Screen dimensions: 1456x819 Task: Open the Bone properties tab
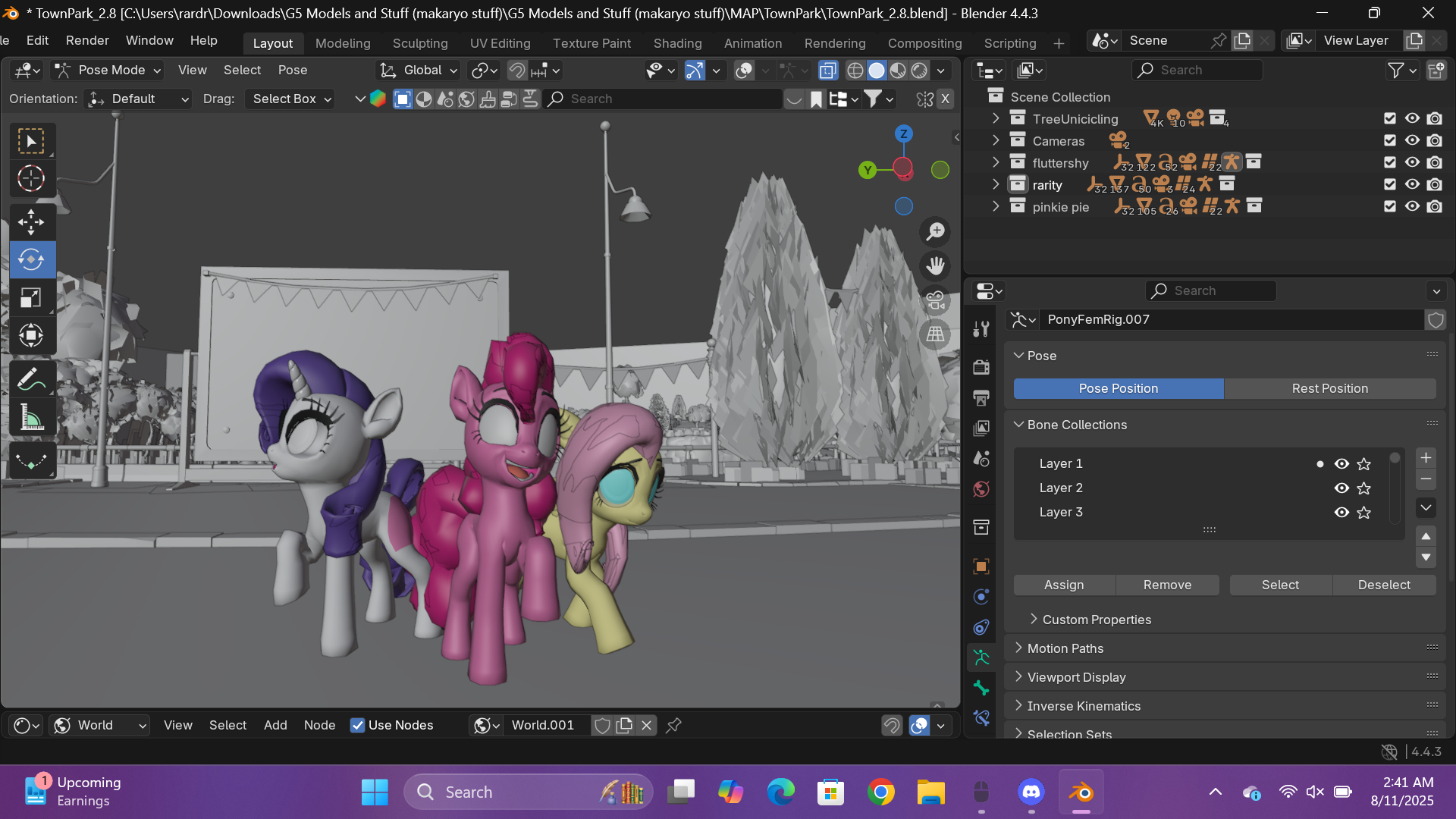click(x=981, y=689)
